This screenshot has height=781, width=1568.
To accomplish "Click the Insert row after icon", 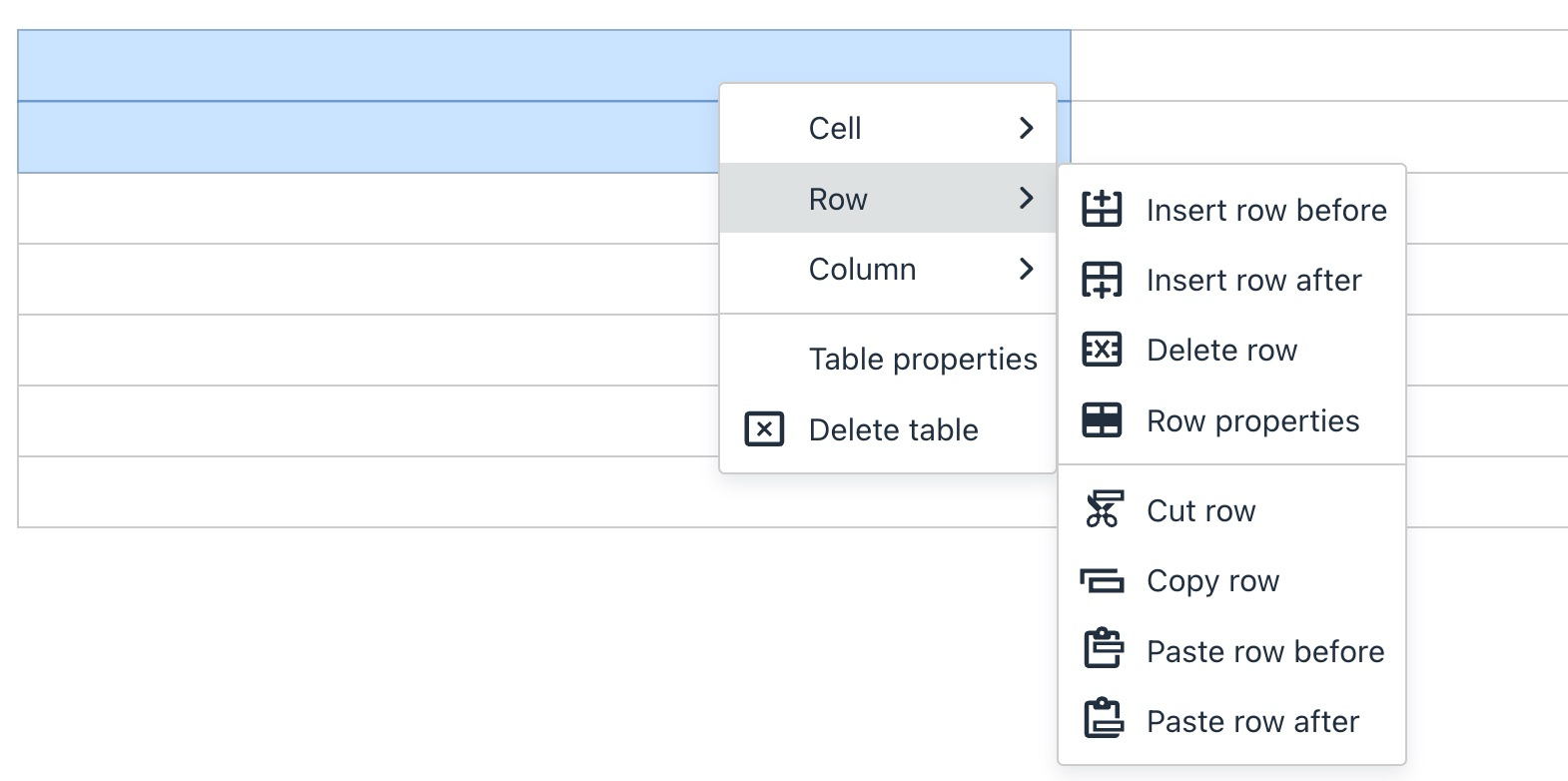I will coord(1102,281).
